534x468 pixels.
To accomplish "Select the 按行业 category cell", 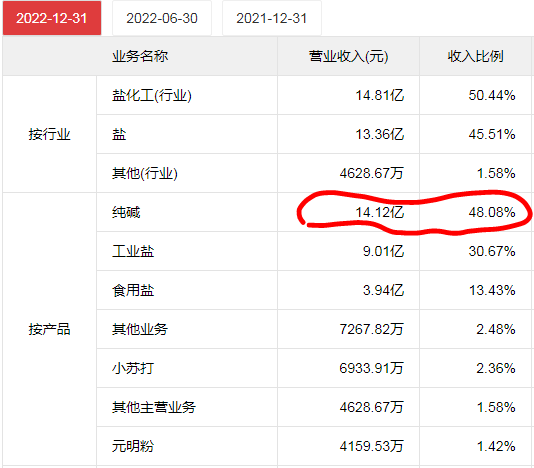I will click(49, 134).
